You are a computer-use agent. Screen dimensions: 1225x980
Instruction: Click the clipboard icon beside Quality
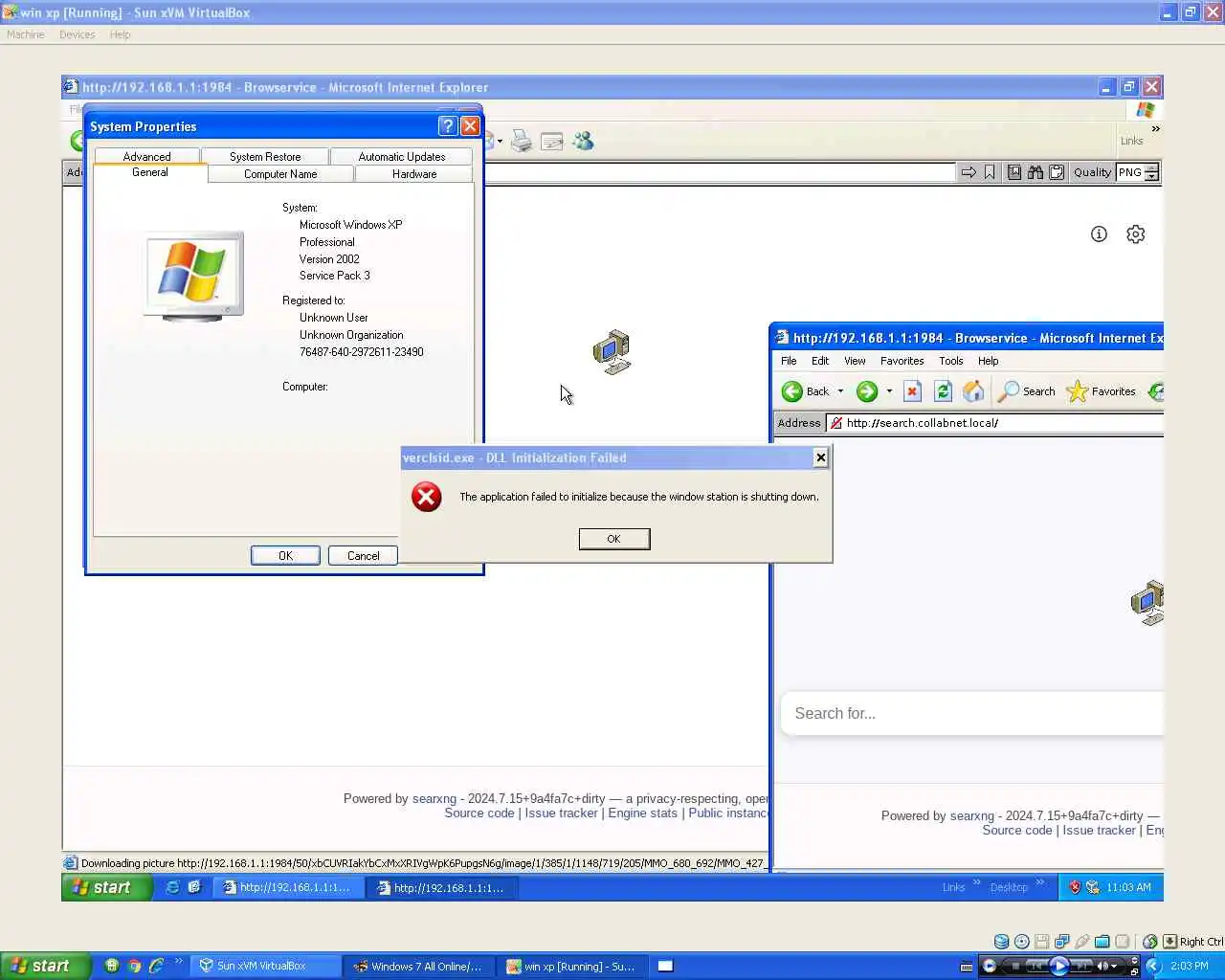click(1057, 172)
